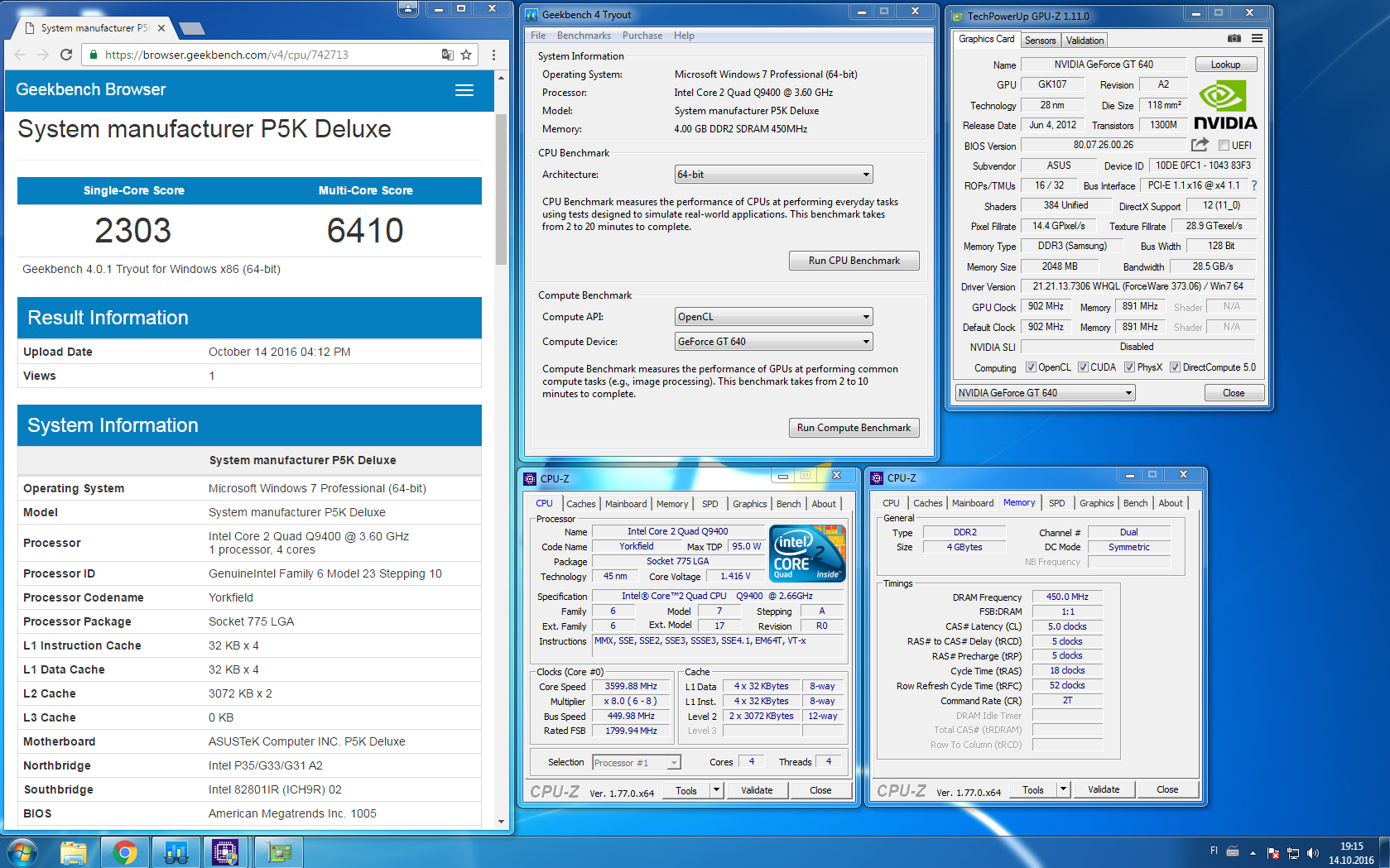Close the System manufacturer P5K Chrome tab

pos(161,28)
